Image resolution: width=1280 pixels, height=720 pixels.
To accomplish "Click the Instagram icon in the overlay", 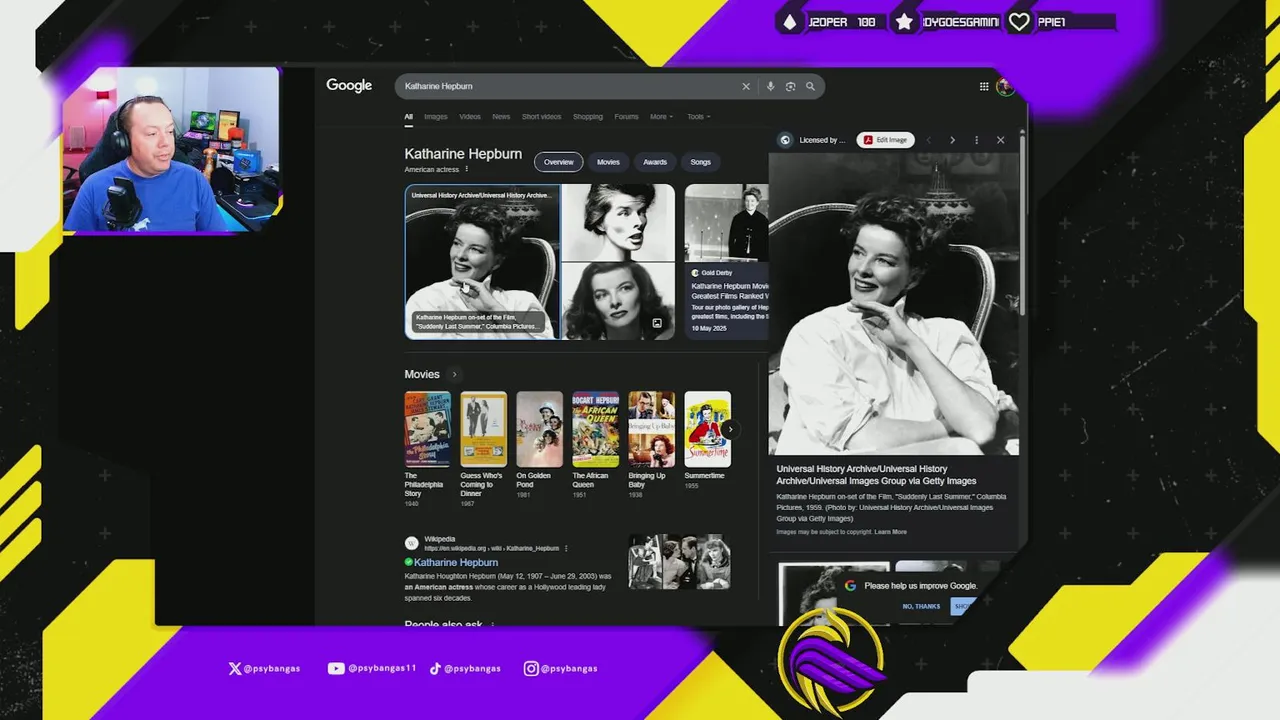I will point(531,668).
